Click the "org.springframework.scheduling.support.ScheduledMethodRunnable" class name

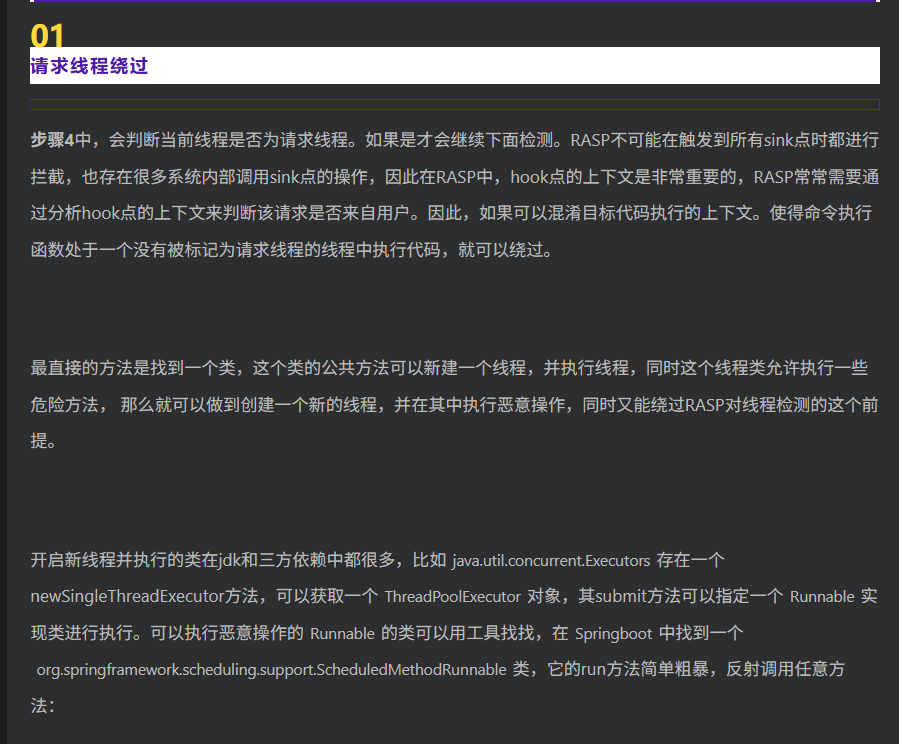click(271, 669)
